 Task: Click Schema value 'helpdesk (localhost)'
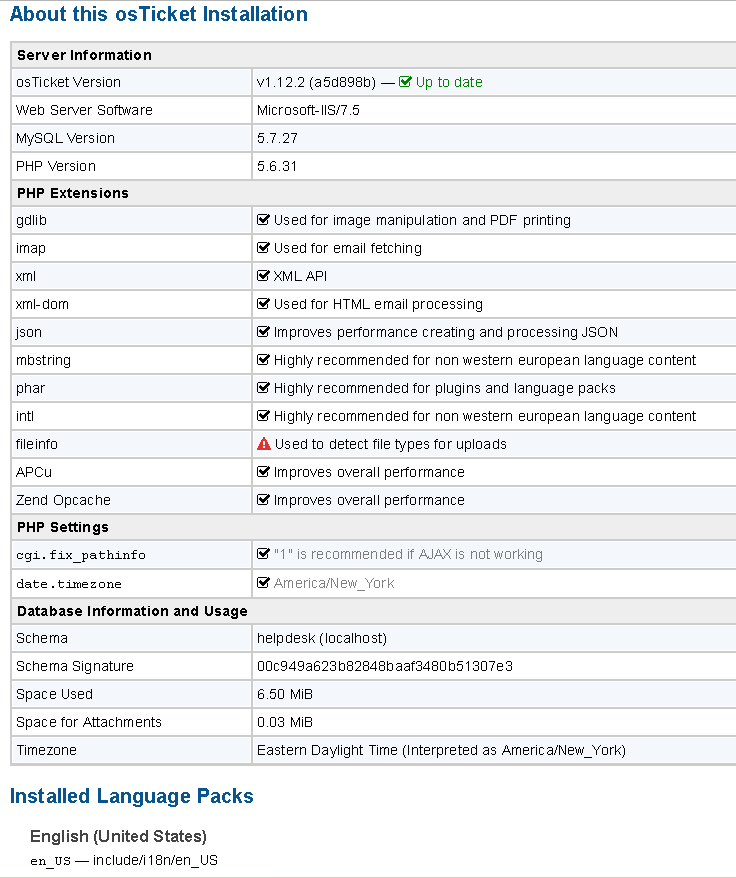[322, 638]
